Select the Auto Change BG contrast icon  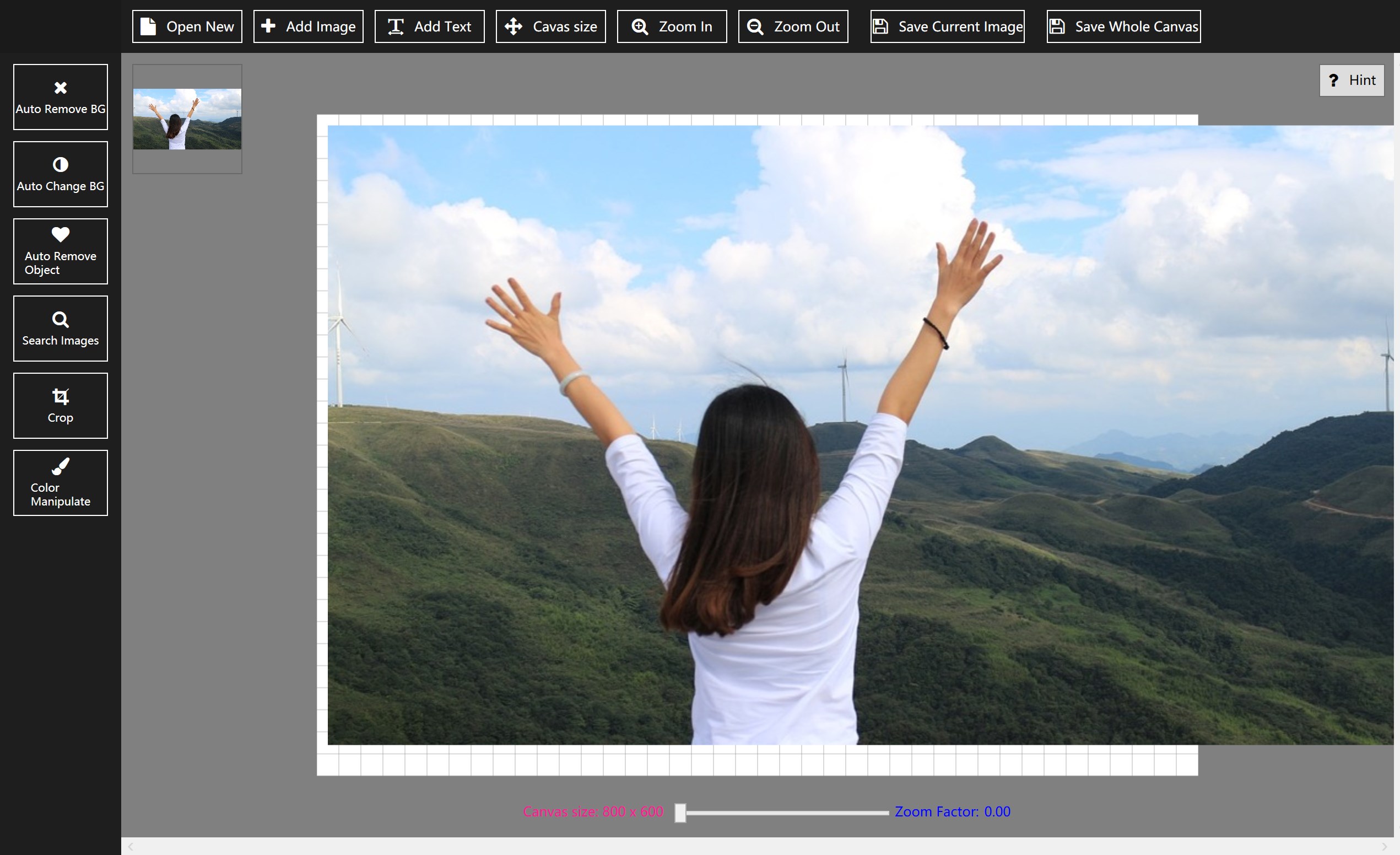pos(60,165)
